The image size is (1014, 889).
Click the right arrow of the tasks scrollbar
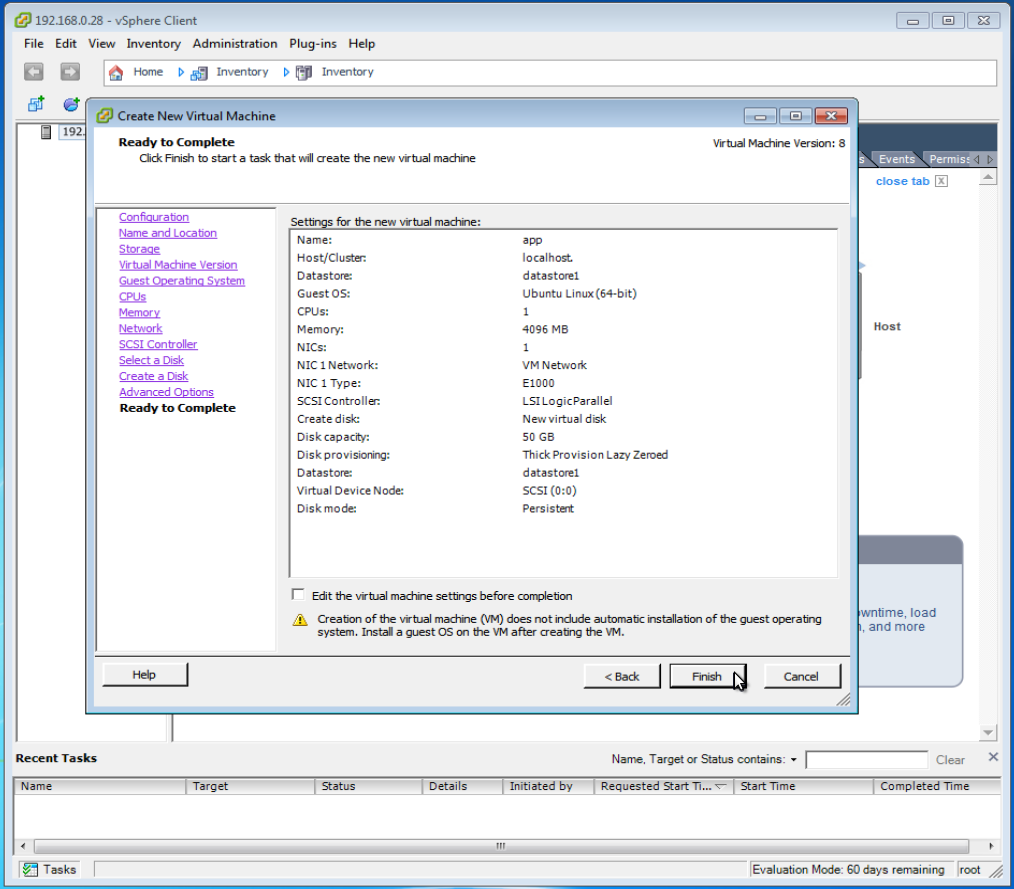[x=991, y=846]
